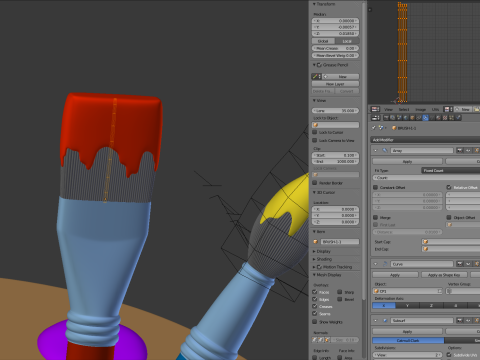Enable the Object Offset checkbox
This screenshot has height=360, width=480.
pos(449,217)
